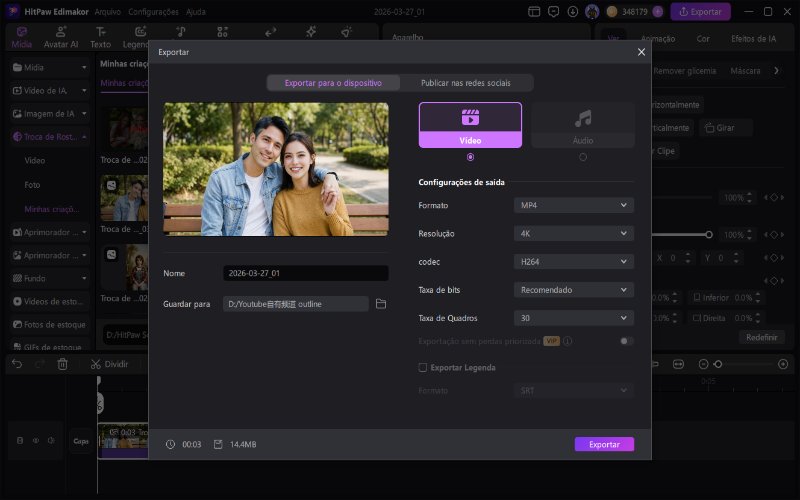800x500 pixels.
Task: Open the Formato MP4 dropdown
Action: tap(573, 205)
